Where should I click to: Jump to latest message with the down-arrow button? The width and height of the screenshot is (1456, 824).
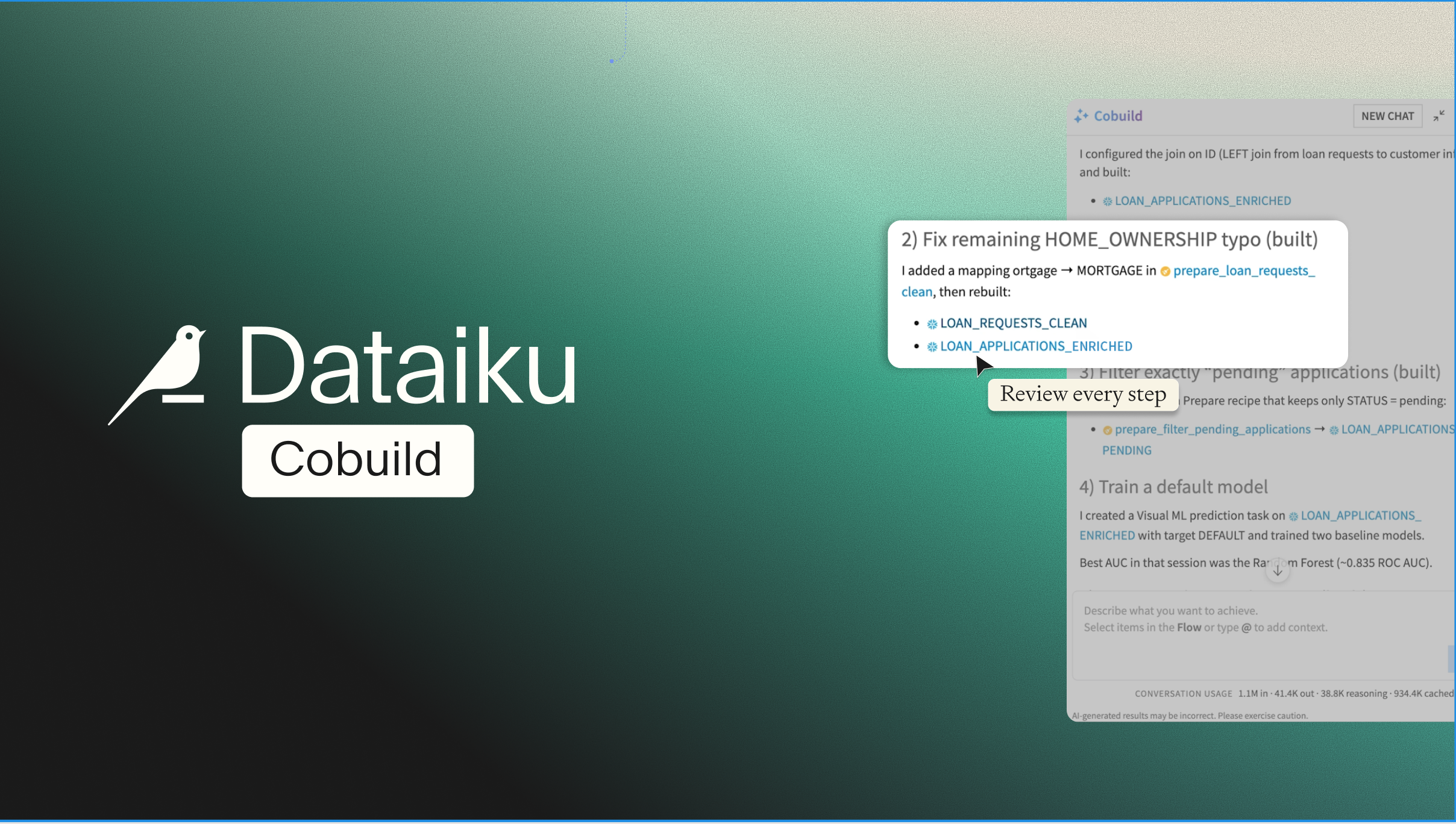[1277, 570]
